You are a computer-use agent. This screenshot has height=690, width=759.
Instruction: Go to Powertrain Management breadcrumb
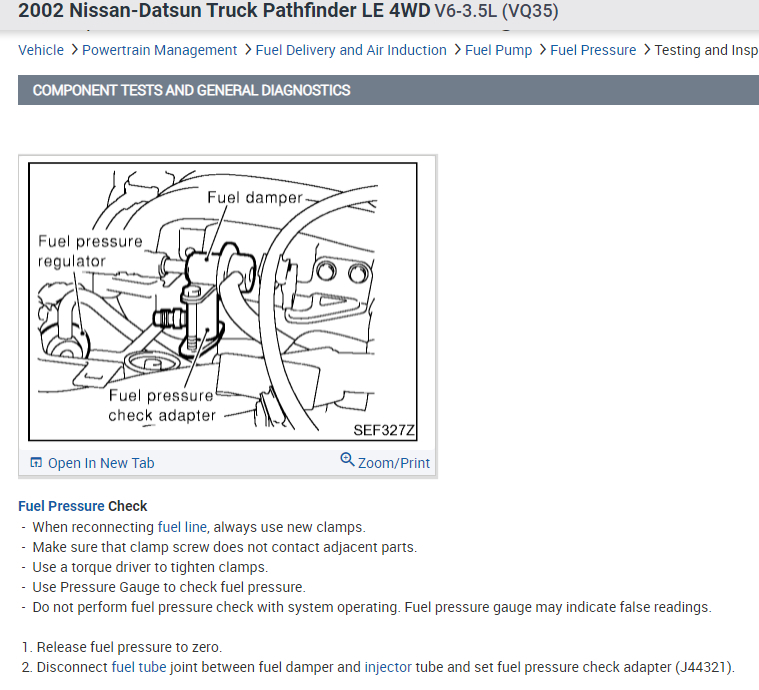[x=159, y=50]
